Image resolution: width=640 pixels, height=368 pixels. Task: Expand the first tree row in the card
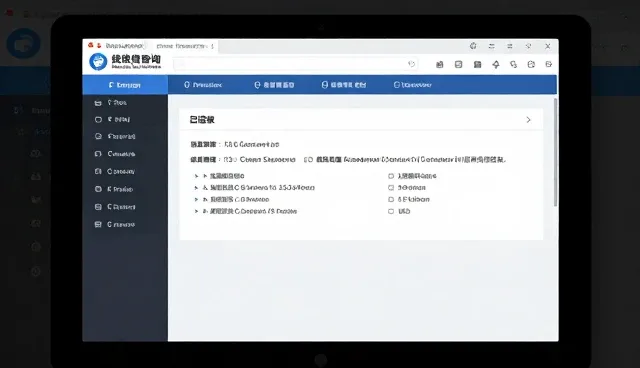196,176
